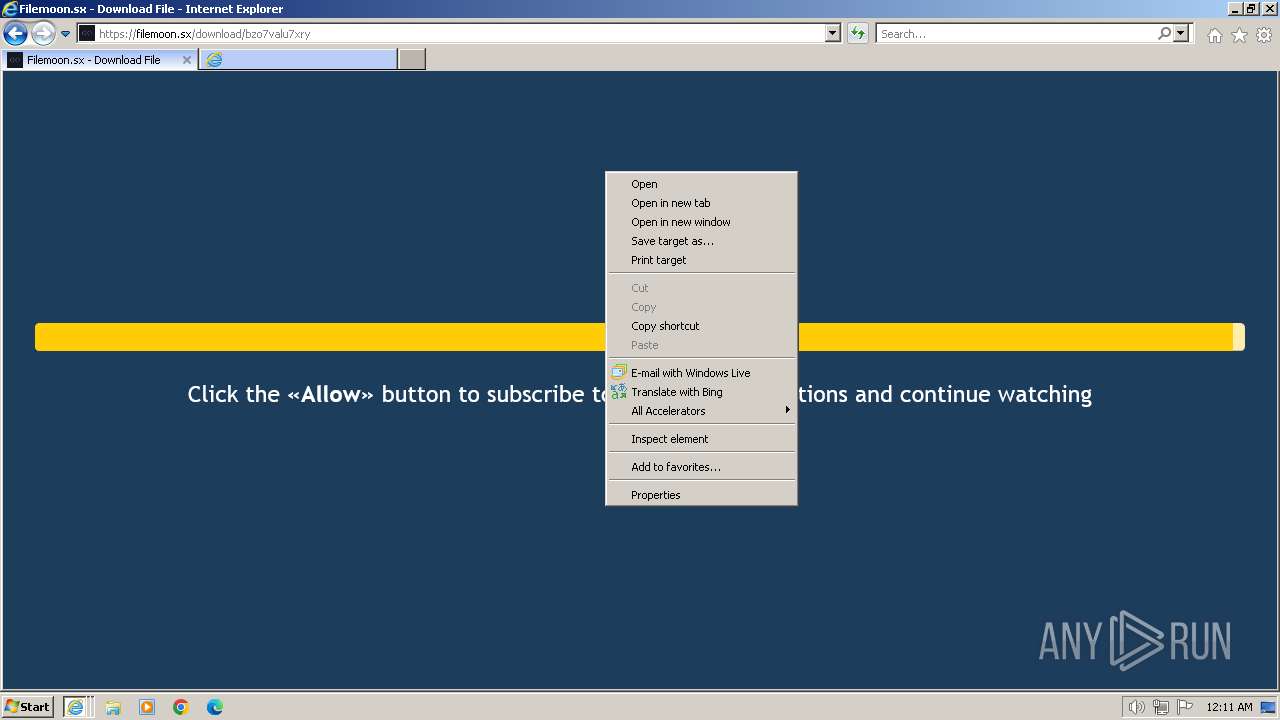
Task: Select Print target menu entry
Action: click(x=701, y=260)
